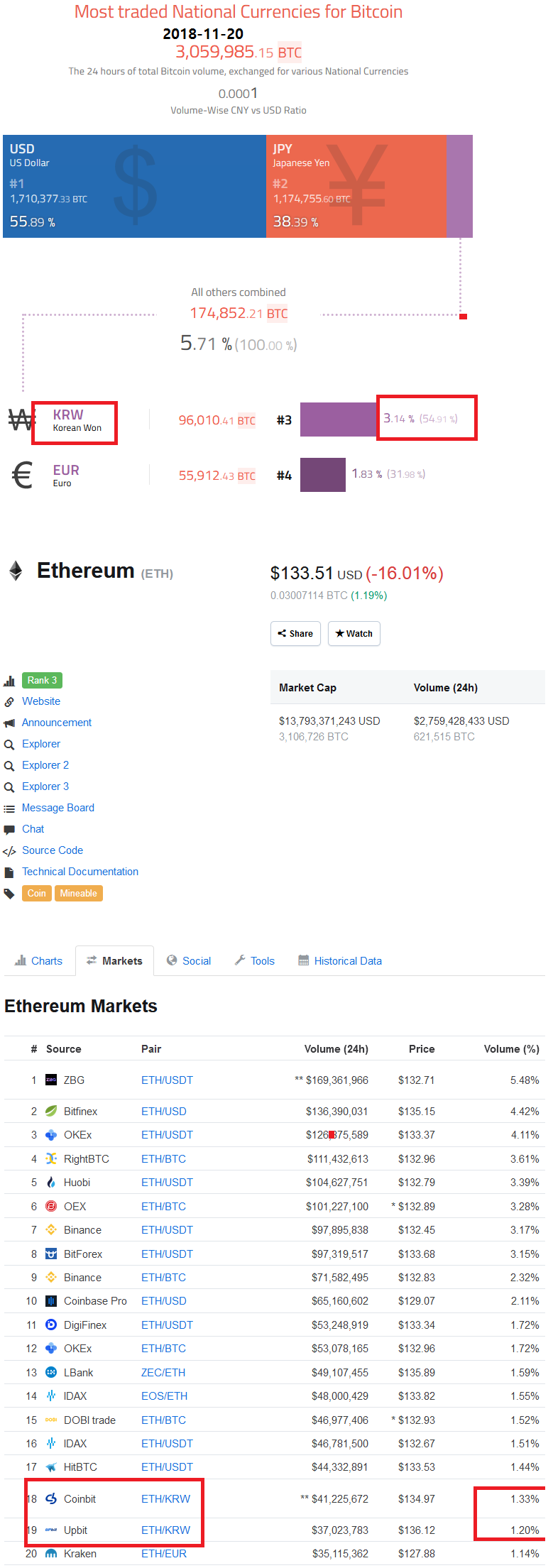Open the Historical Data tab
The height and width of the screenshot is (1568, 553).
tap(340, 960)
